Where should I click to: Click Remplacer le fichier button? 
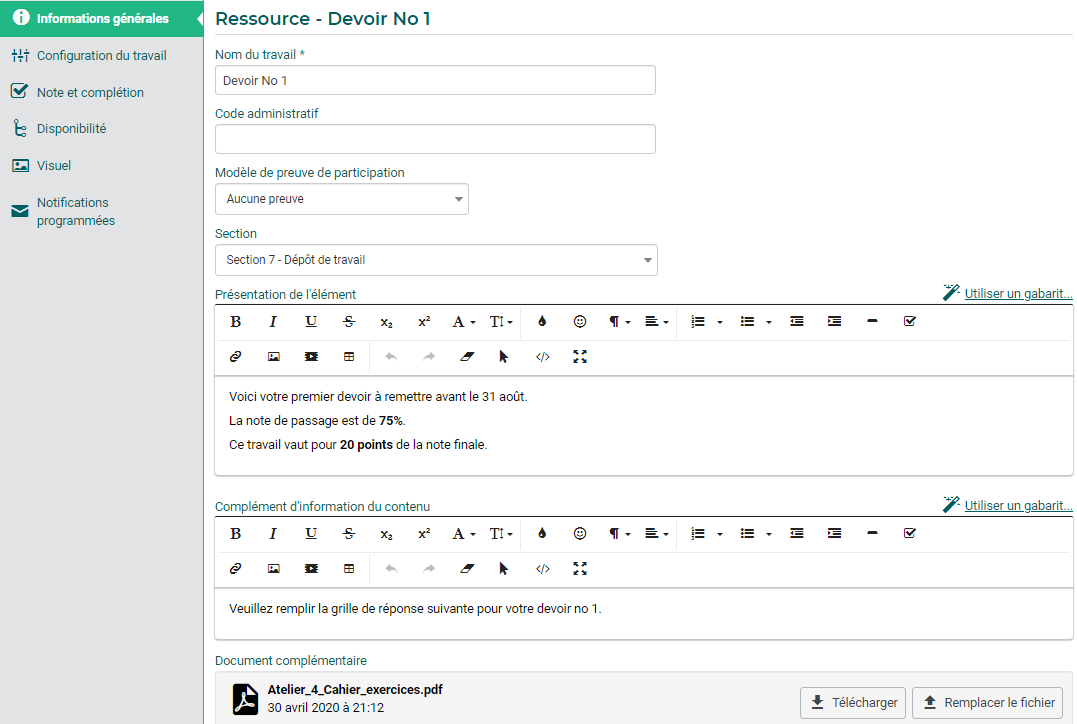tap(988, 703)
